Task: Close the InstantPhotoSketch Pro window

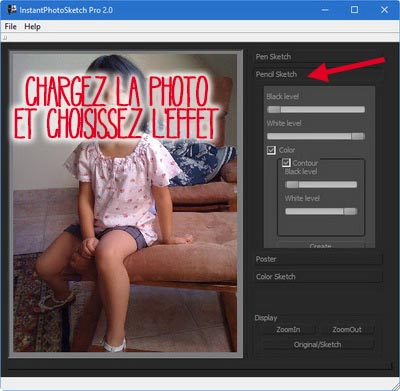Action: pyautogui.click(x=384, y=10)
